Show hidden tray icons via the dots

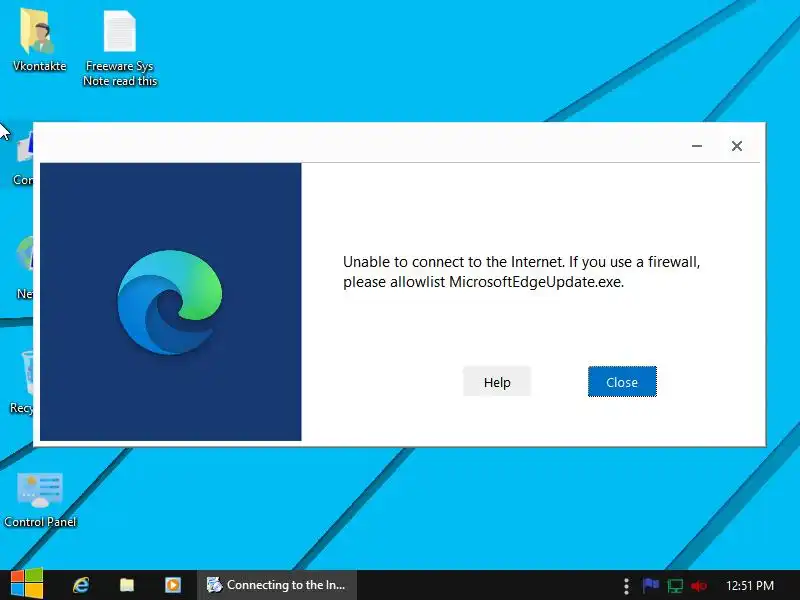(x=626, y=586)
